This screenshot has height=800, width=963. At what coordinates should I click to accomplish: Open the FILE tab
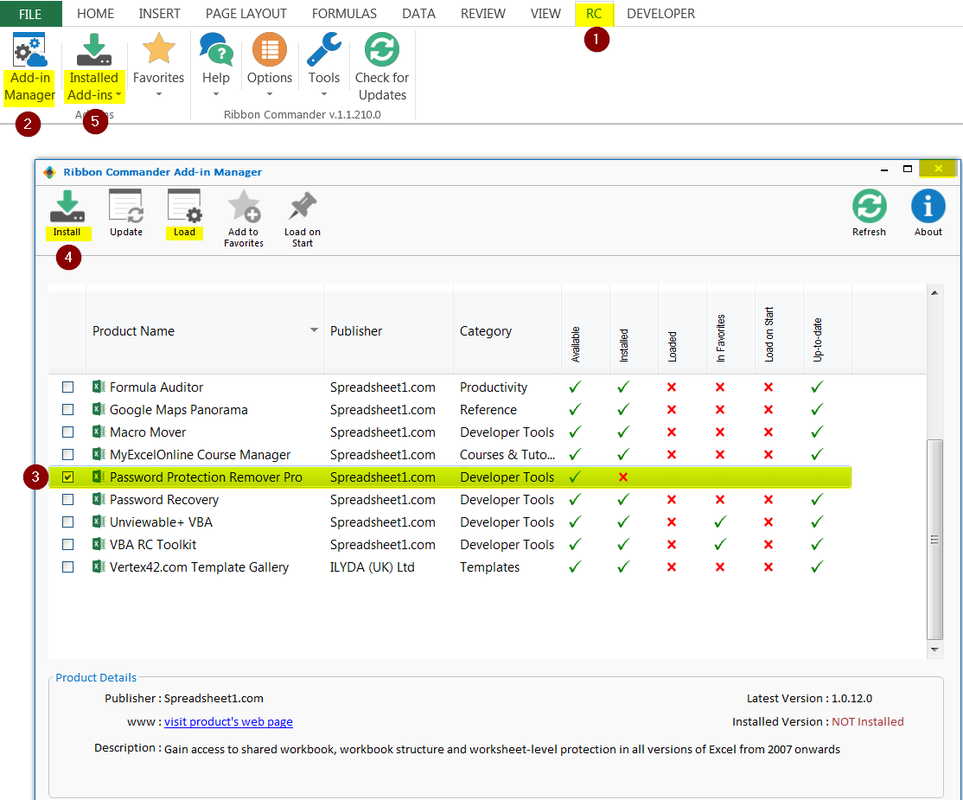point(31,14)
